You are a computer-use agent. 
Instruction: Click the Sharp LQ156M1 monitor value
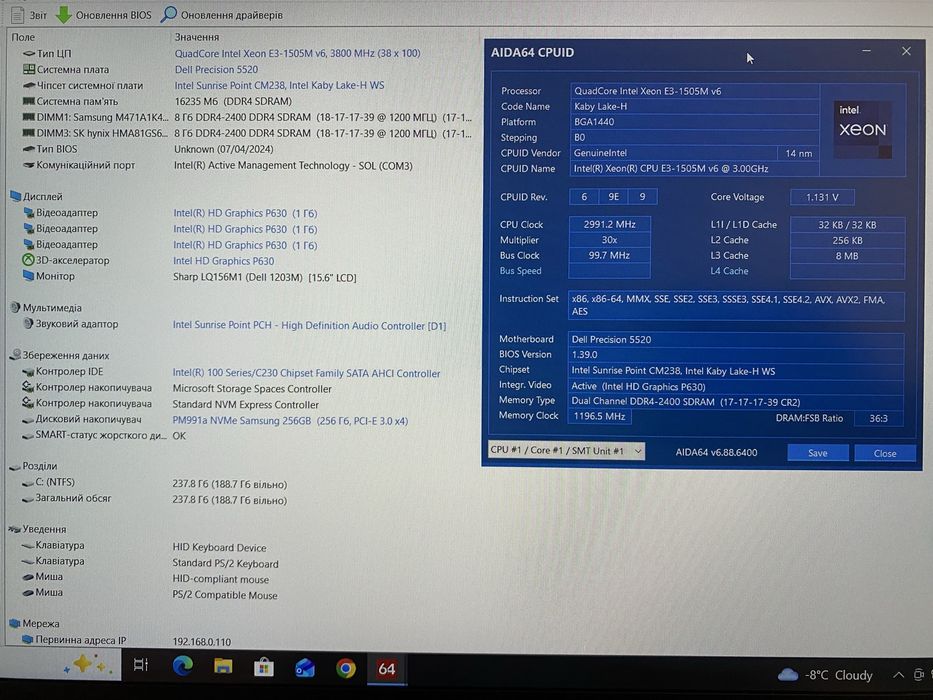point(265,277)
